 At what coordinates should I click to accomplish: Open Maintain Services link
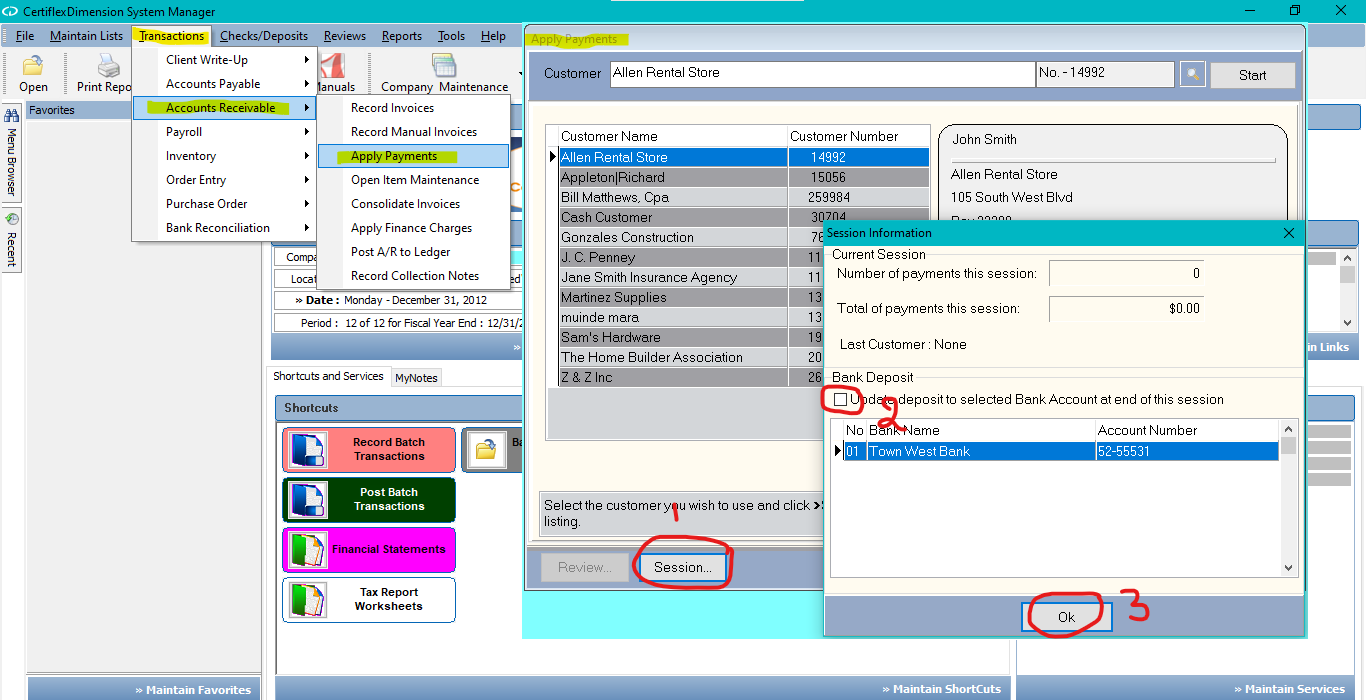pyautogui.click(x=1289, y=689)
